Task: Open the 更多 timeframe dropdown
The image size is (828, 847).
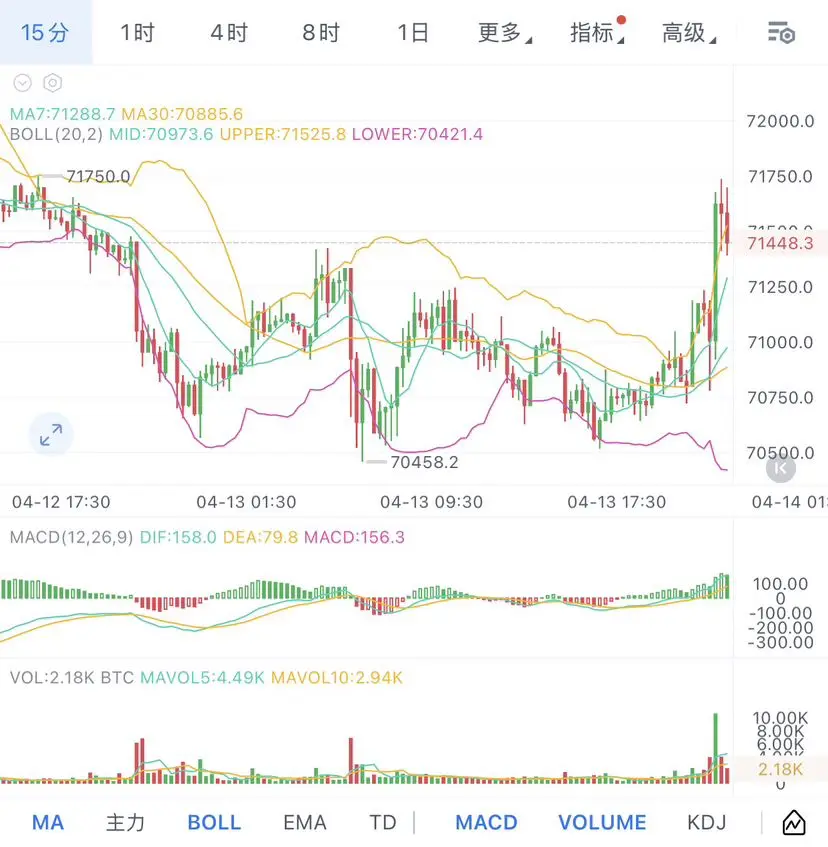Action: pyautogui.click(x=504, y=33)
